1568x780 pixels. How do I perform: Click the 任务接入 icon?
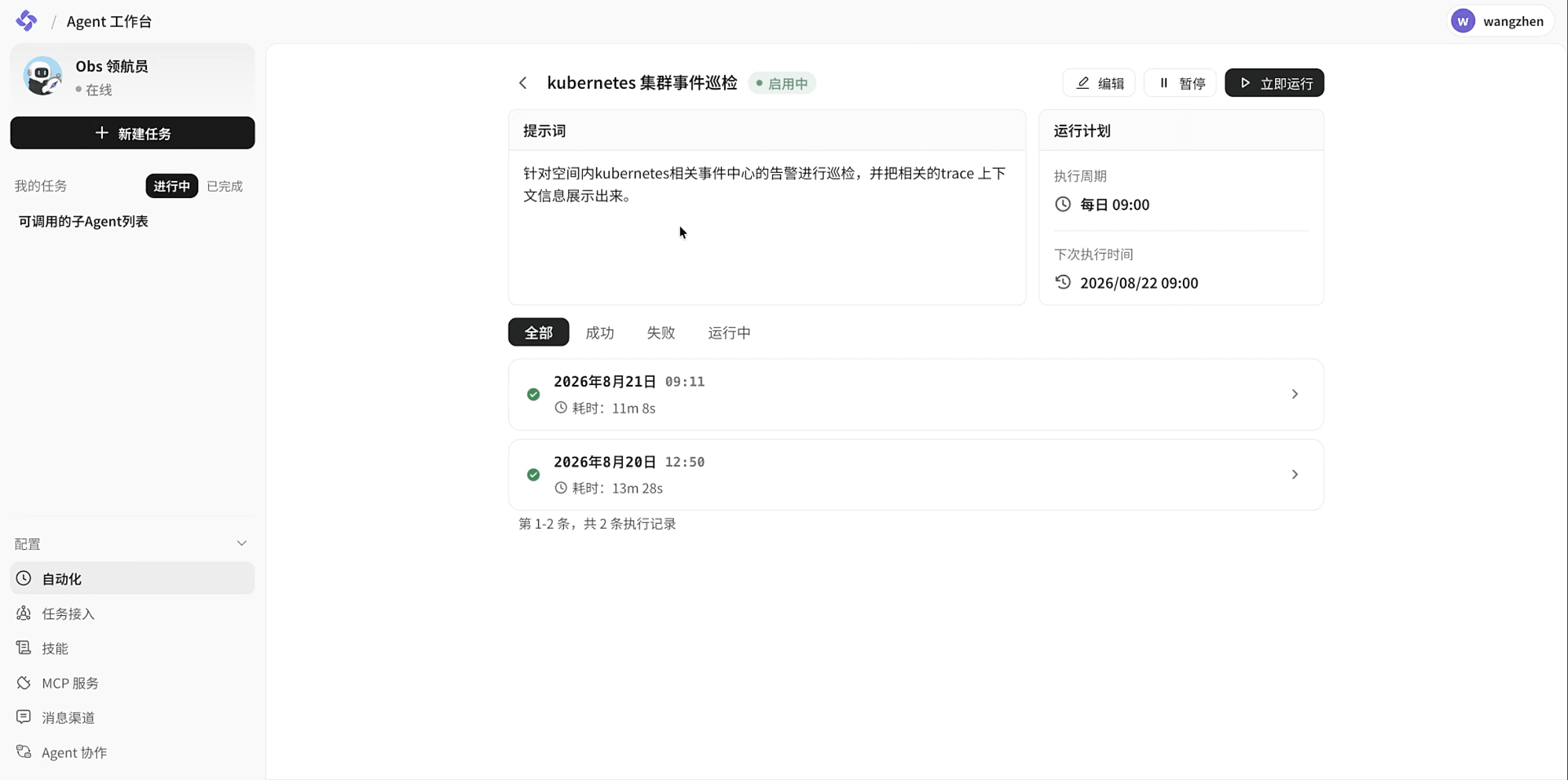23,613
